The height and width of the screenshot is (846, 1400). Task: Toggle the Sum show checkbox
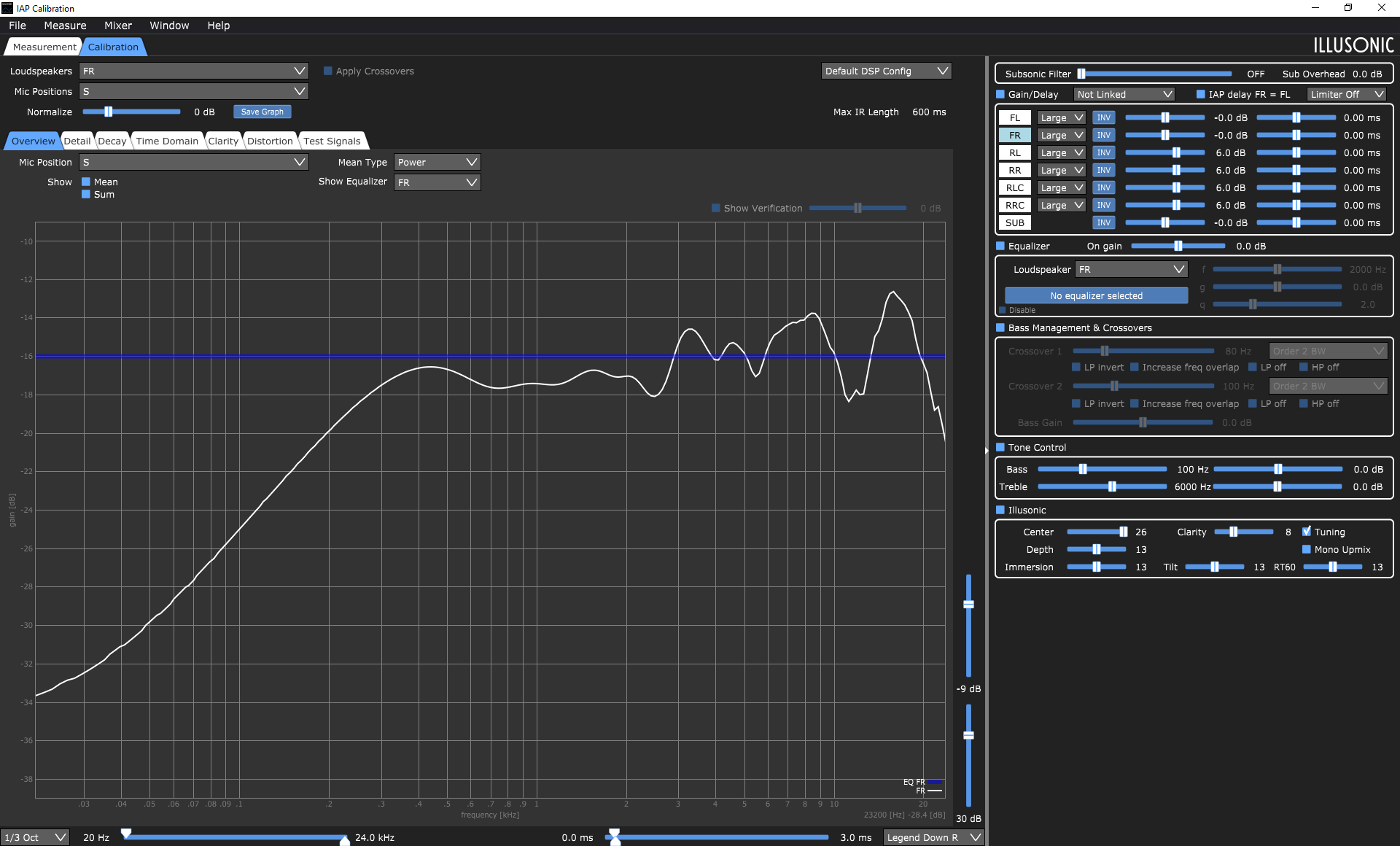tap(86, 194)
